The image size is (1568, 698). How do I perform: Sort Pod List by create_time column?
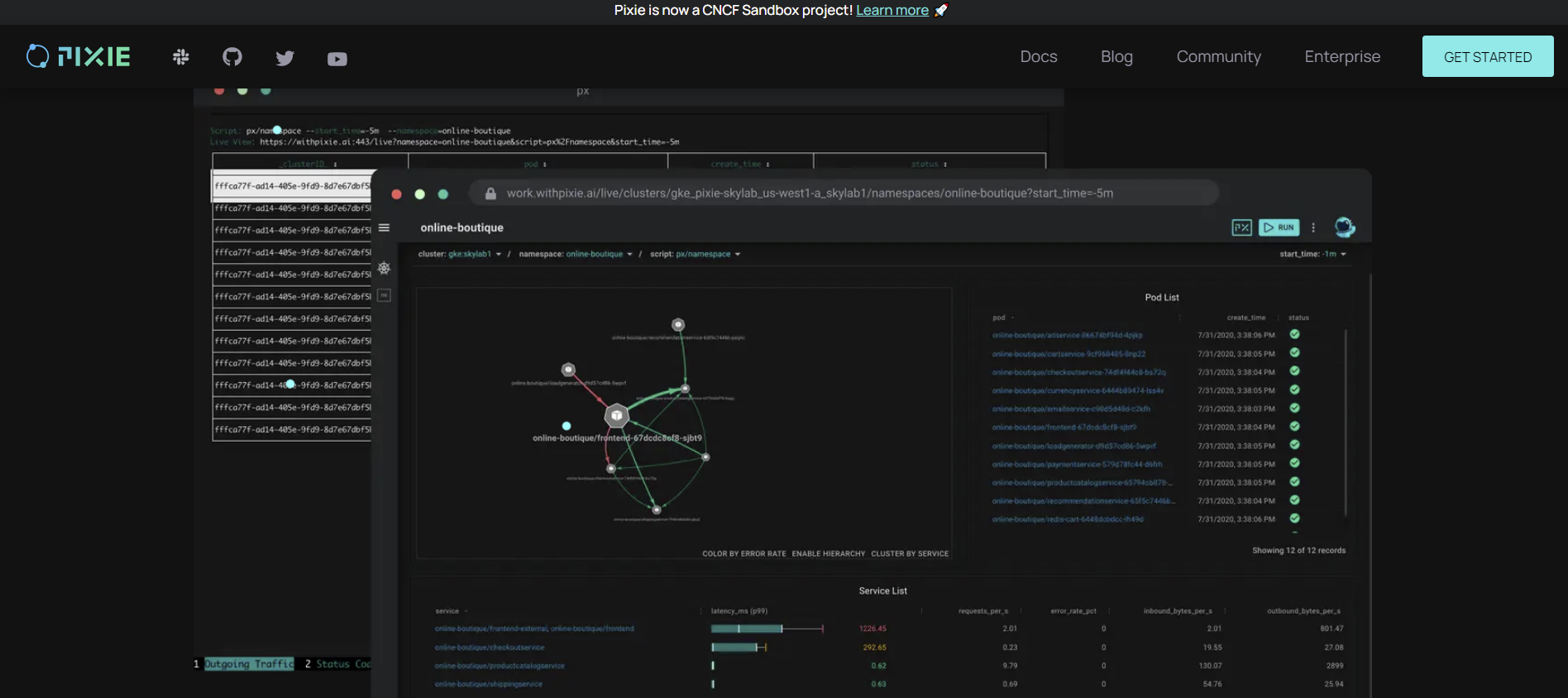(x=1246, y=318)
